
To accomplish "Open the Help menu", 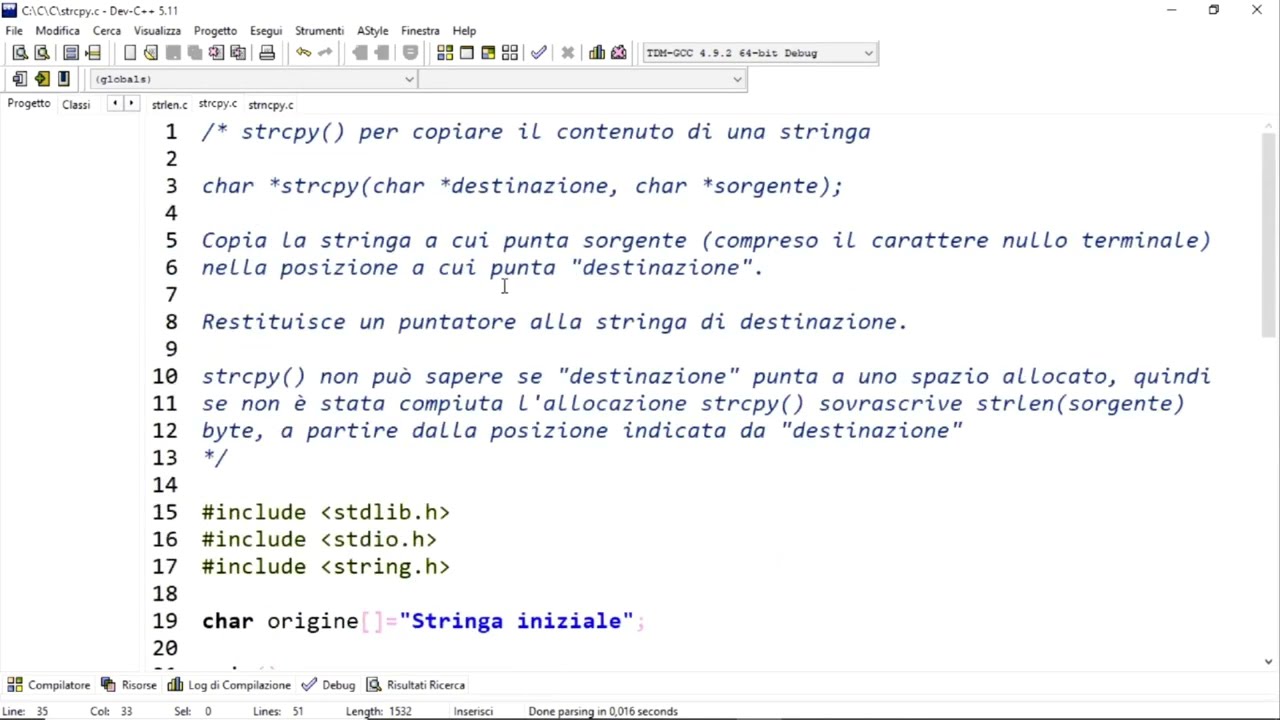I will 464,31.
